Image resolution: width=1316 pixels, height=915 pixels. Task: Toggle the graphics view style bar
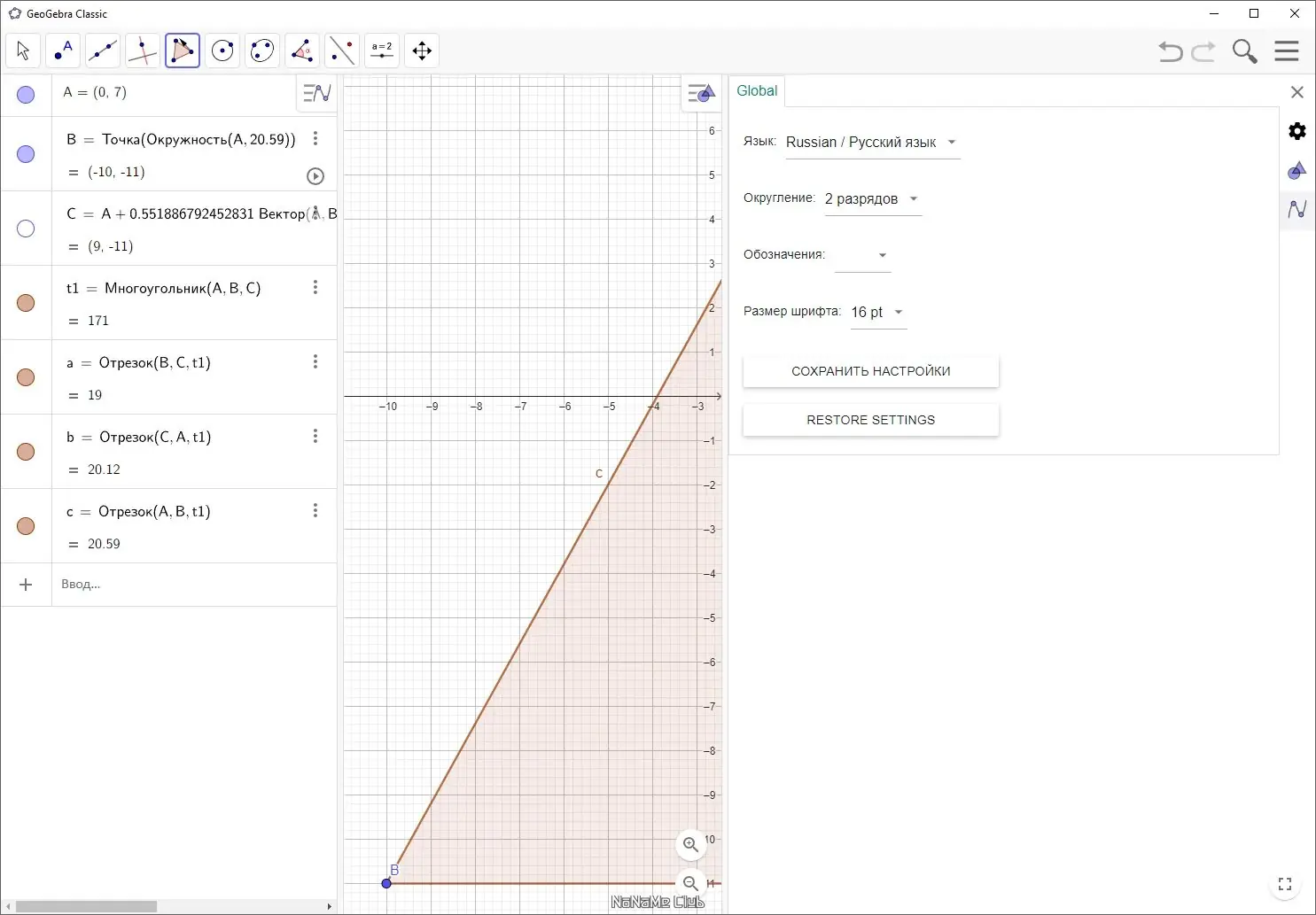[701, 92]
